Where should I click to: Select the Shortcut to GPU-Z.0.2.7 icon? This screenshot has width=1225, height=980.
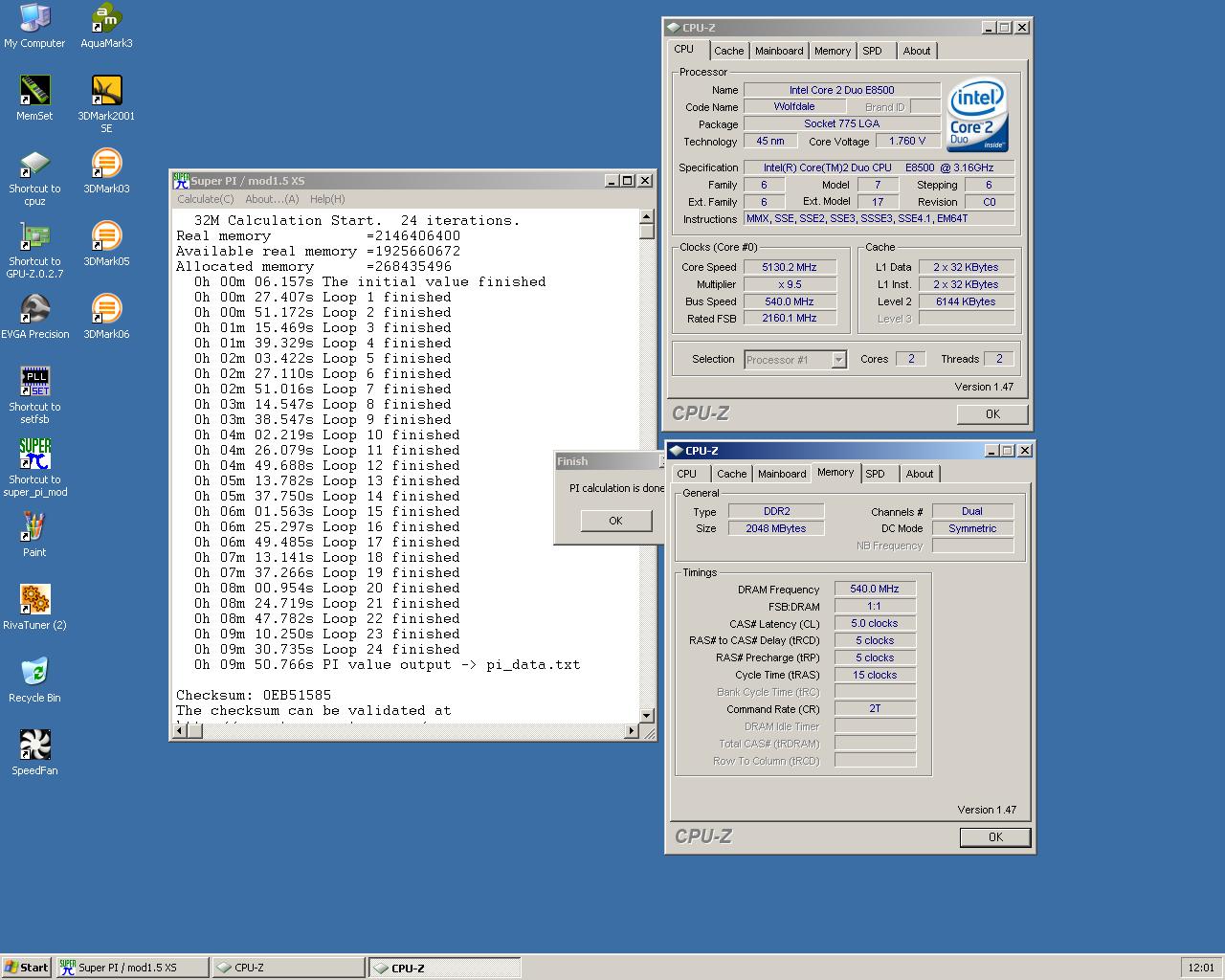[34, 250]
